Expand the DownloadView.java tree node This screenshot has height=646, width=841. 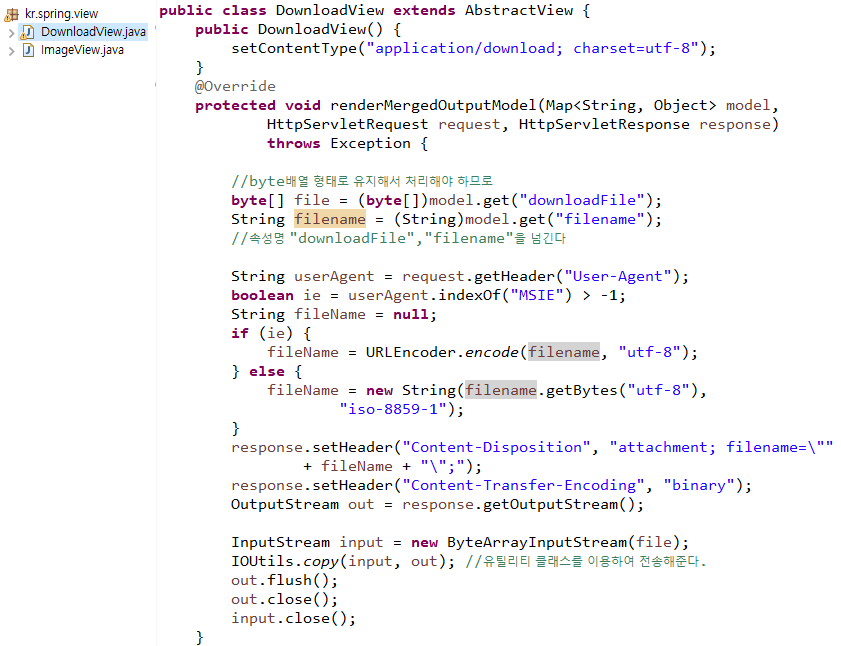[x=11, y=33]
